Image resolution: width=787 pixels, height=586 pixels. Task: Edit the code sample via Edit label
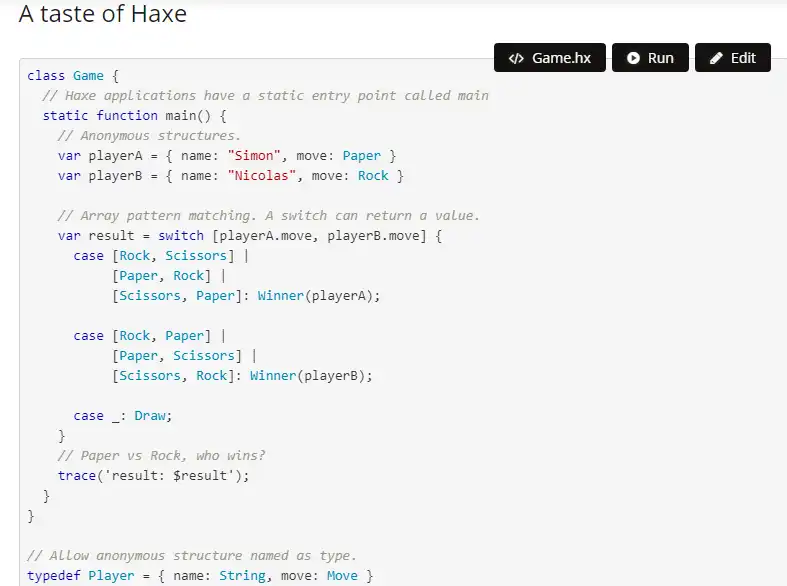743,58
